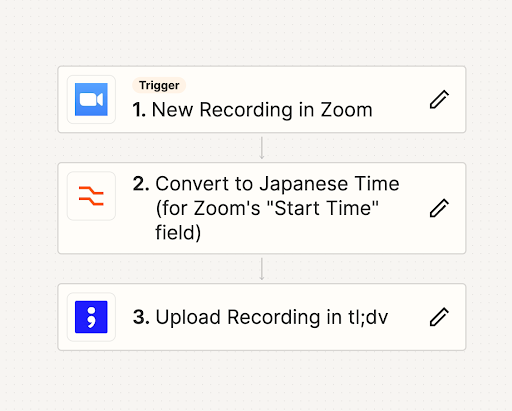Click empty canvas above the Trigger step

pos(262,32)
